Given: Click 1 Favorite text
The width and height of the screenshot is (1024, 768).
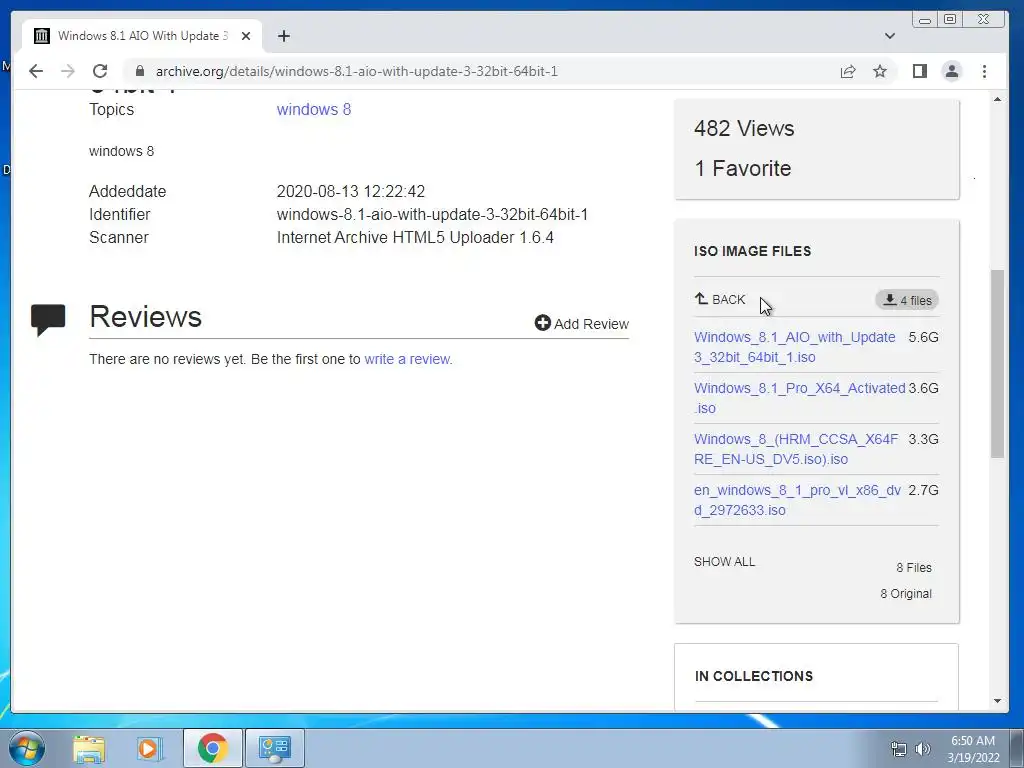Looking at the screenshot, I should 743,168.
